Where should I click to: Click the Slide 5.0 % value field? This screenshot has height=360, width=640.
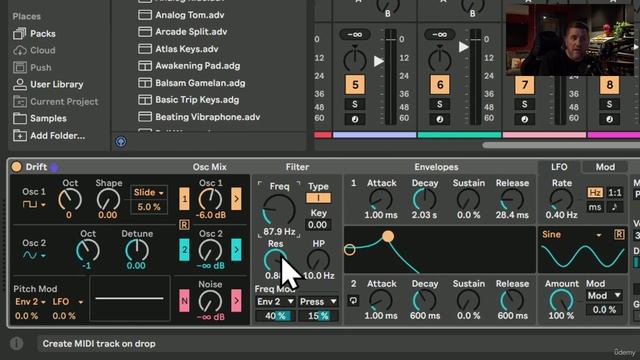click(149, 207)
